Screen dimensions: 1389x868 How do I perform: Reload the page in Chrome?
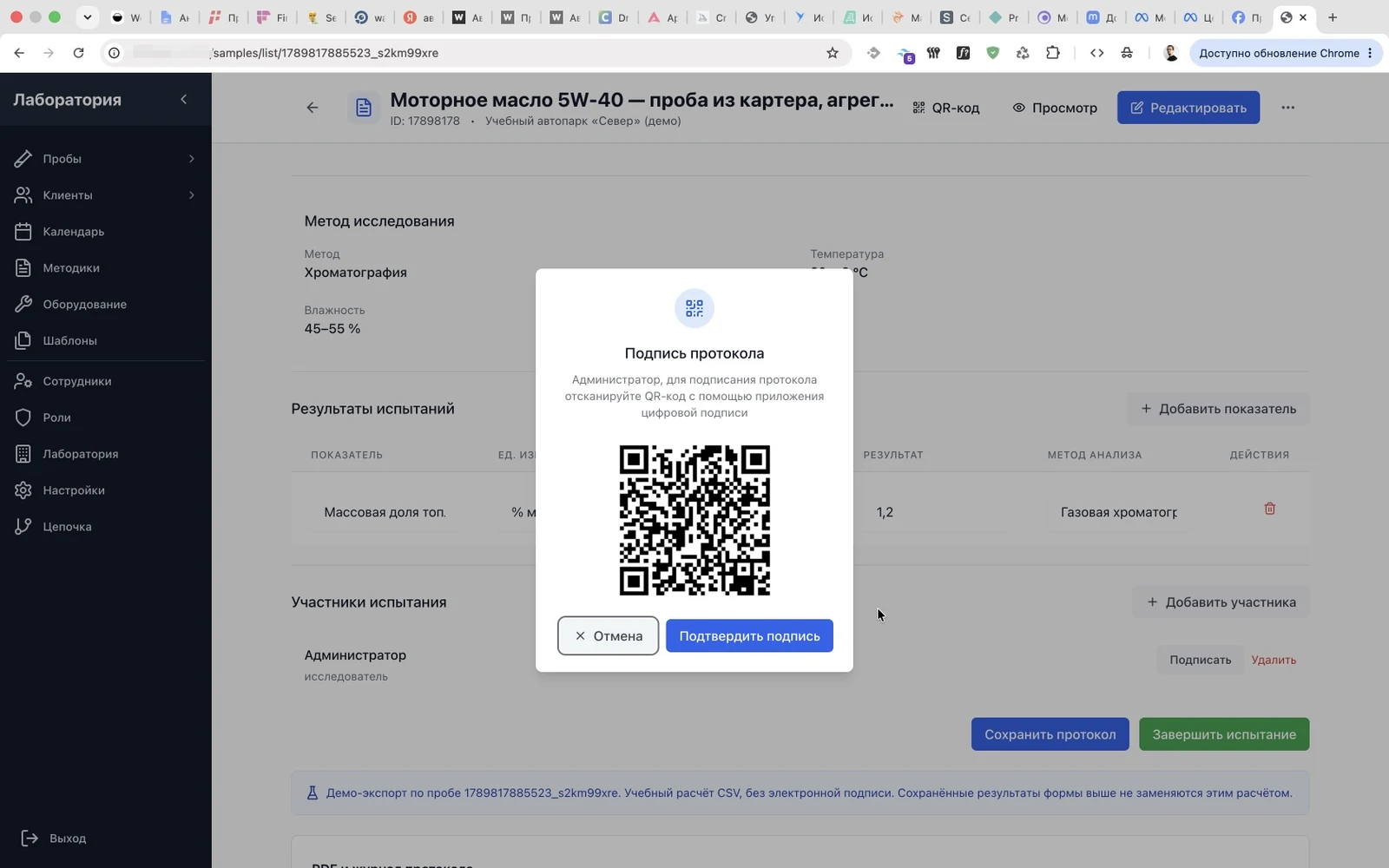[78, 53]
